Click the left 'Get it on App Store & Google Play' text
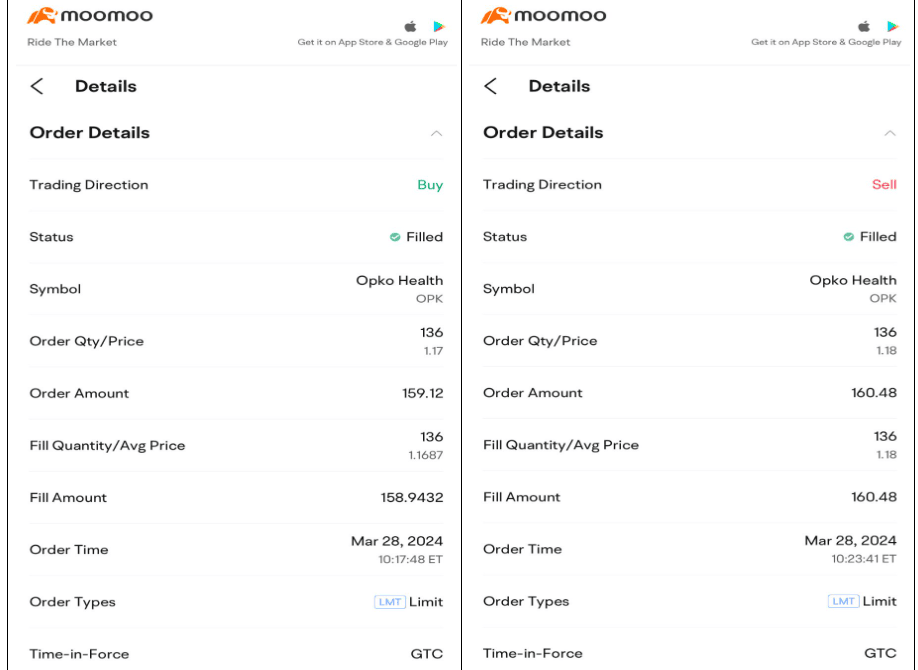 point(372,43)
